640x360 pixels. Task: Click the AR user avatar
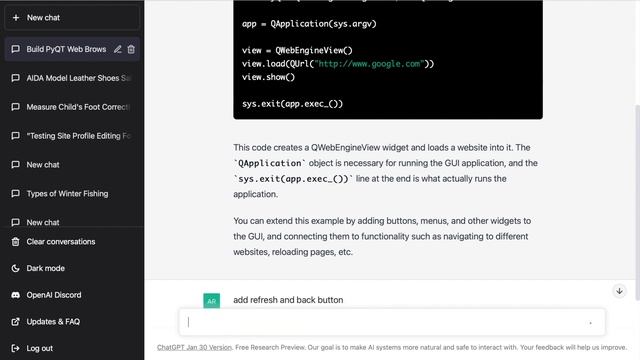point(211,301)
